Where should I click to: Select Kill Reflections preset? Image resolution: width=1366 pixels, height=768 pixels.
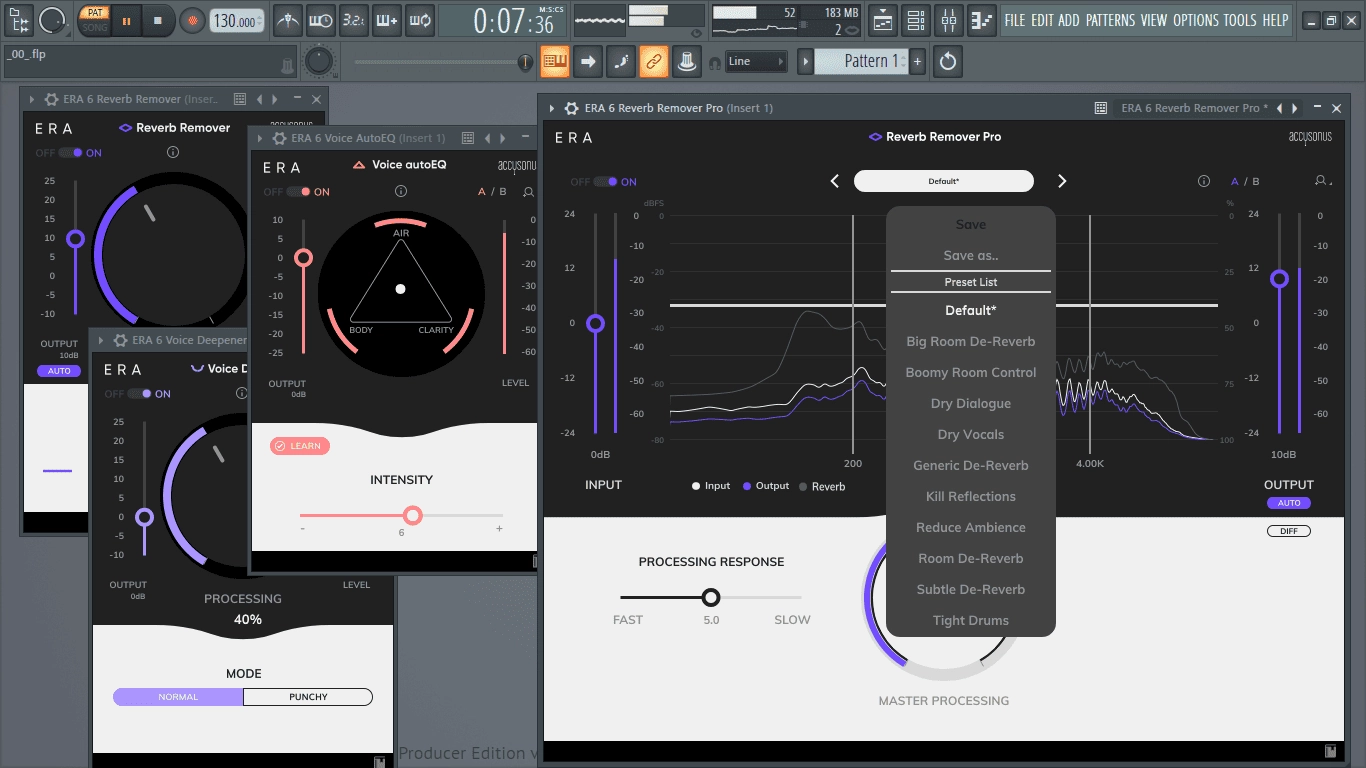click(x=971, y=496)
